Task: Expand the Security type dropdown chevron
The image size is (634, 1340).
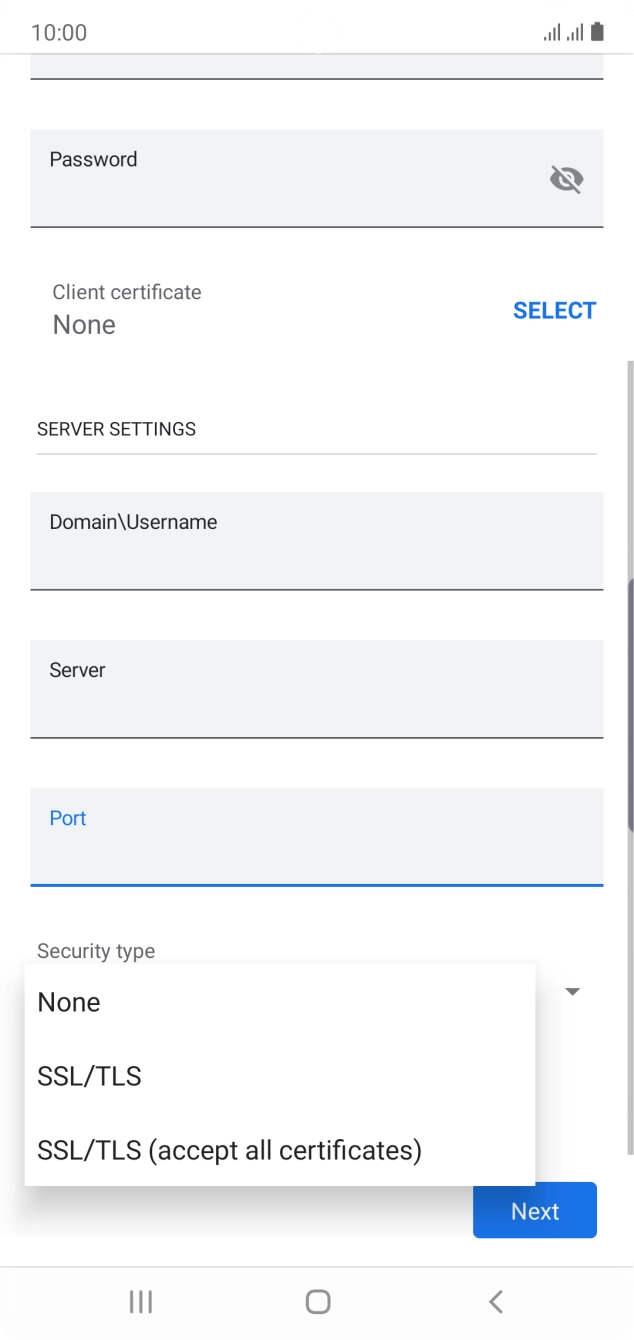Action: (x=571, y=991)
